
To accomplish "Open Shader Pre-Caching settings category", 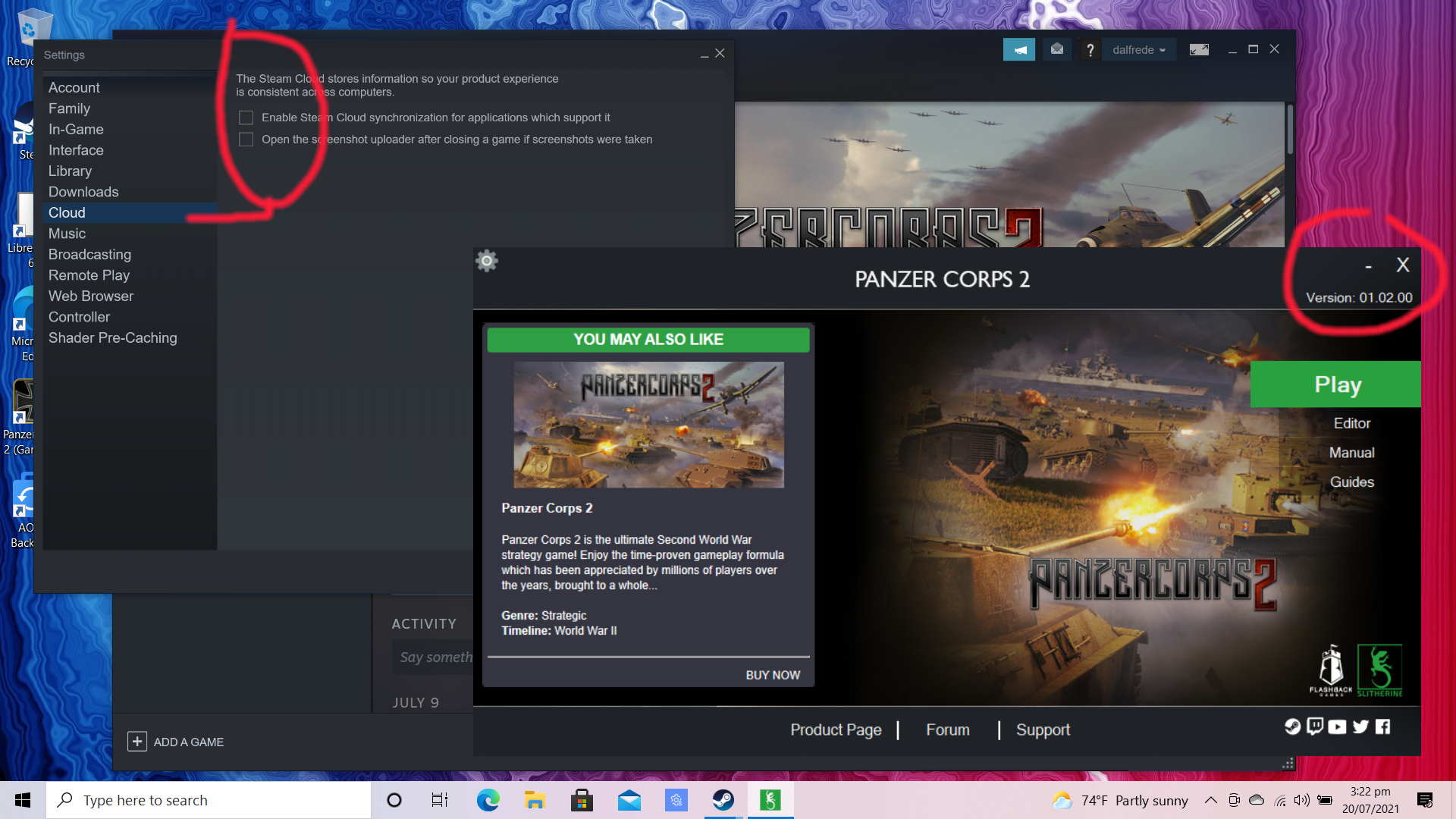I will 112,338.
